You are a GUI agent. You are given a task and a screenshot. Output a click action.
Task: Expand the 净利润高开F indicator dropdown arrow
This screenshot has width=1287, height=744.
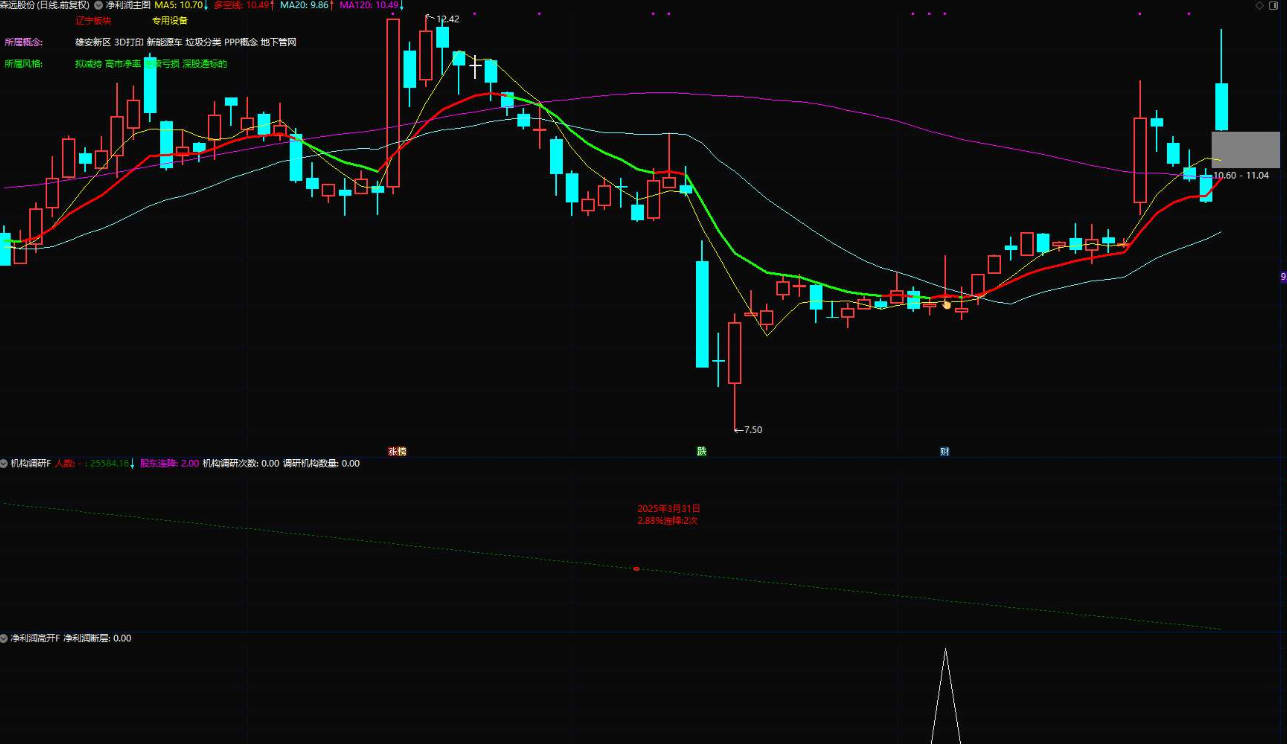pos(4,638)
